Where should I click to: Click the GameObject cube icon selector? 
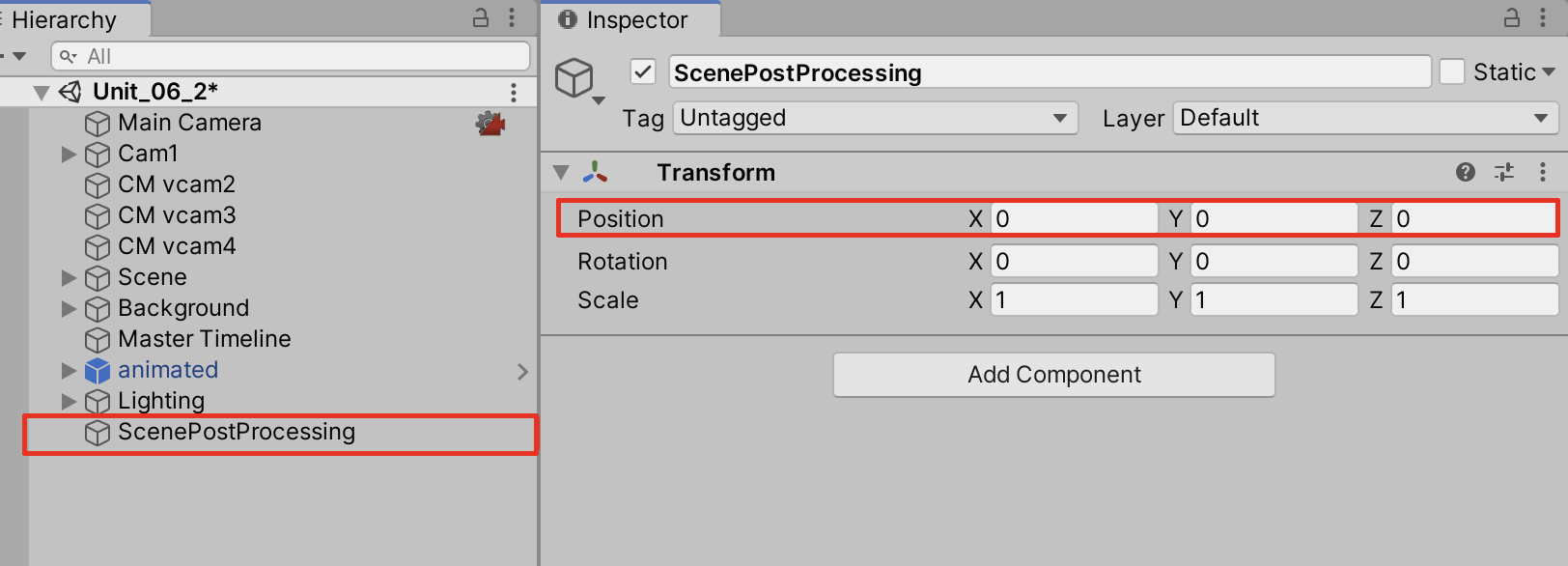point(576,78)
